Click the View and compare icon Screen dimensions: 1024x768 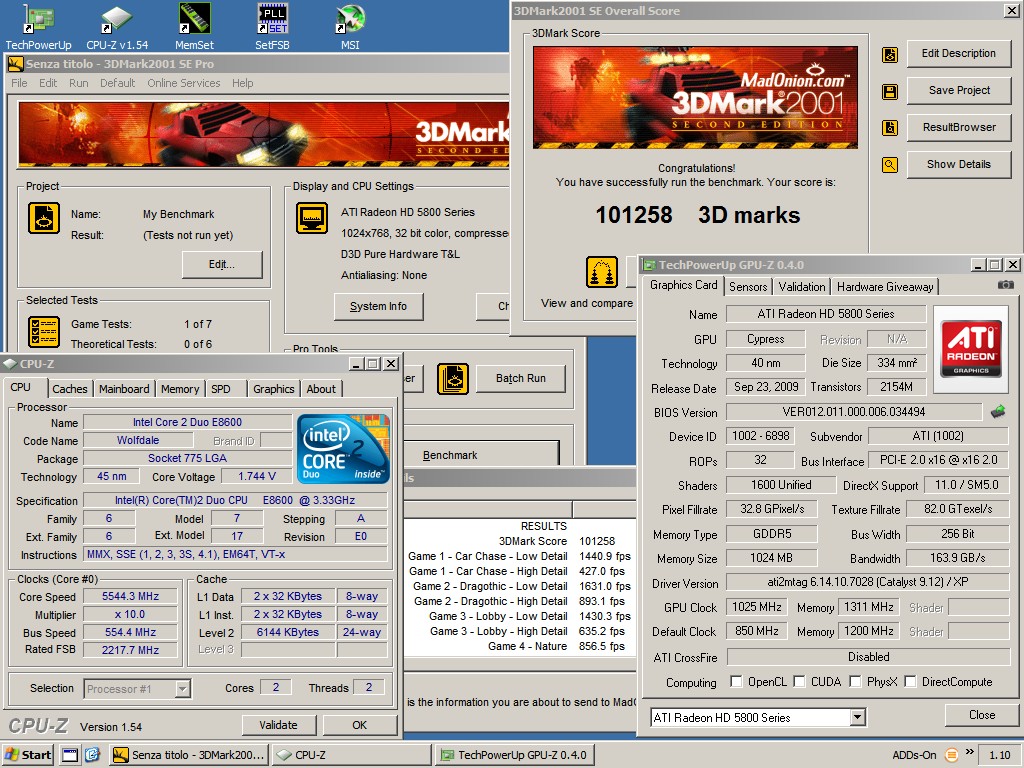point(601,272)
